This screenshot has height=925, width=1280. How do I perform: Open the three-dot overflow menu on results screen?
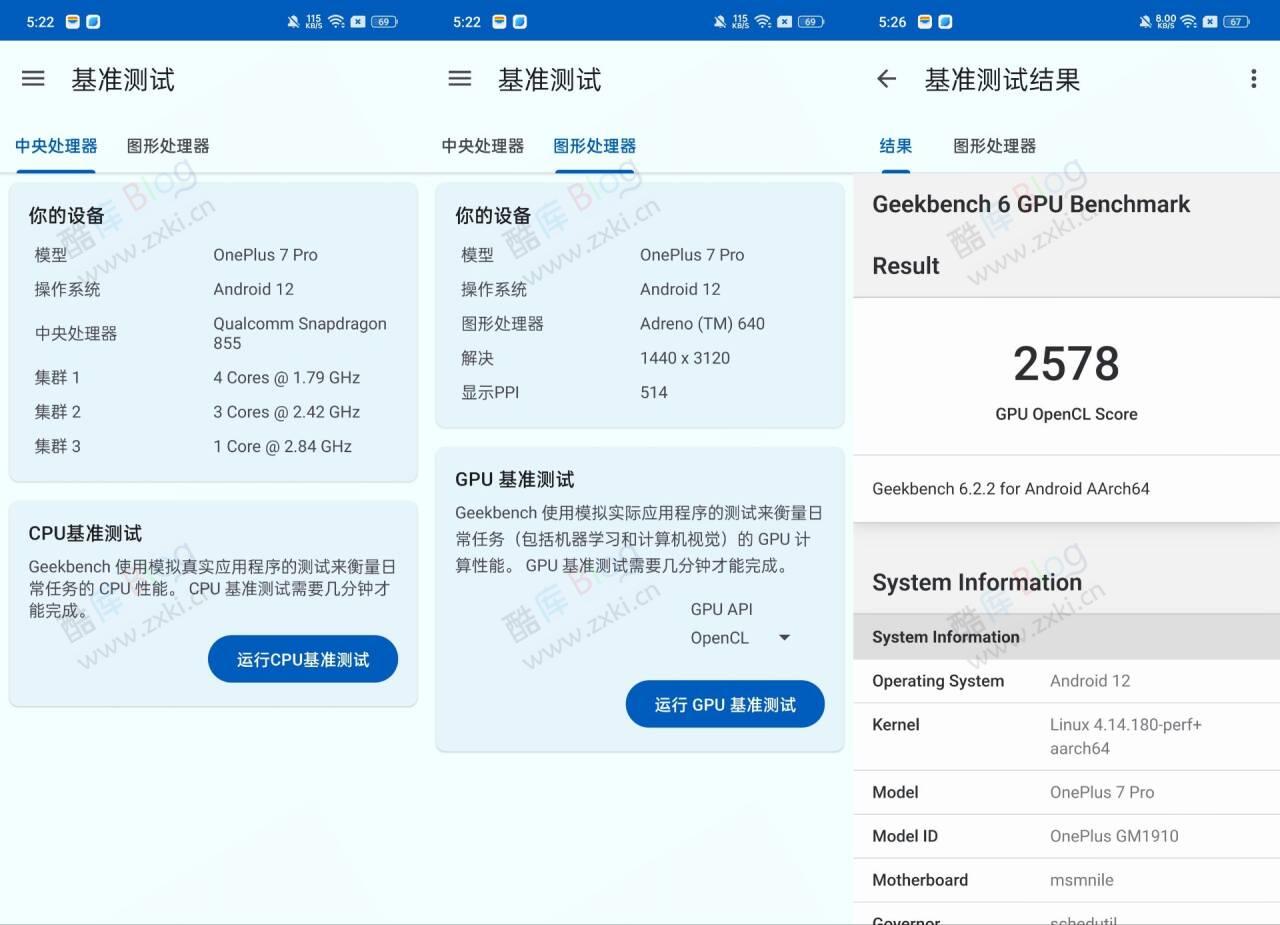[1252, 78]
